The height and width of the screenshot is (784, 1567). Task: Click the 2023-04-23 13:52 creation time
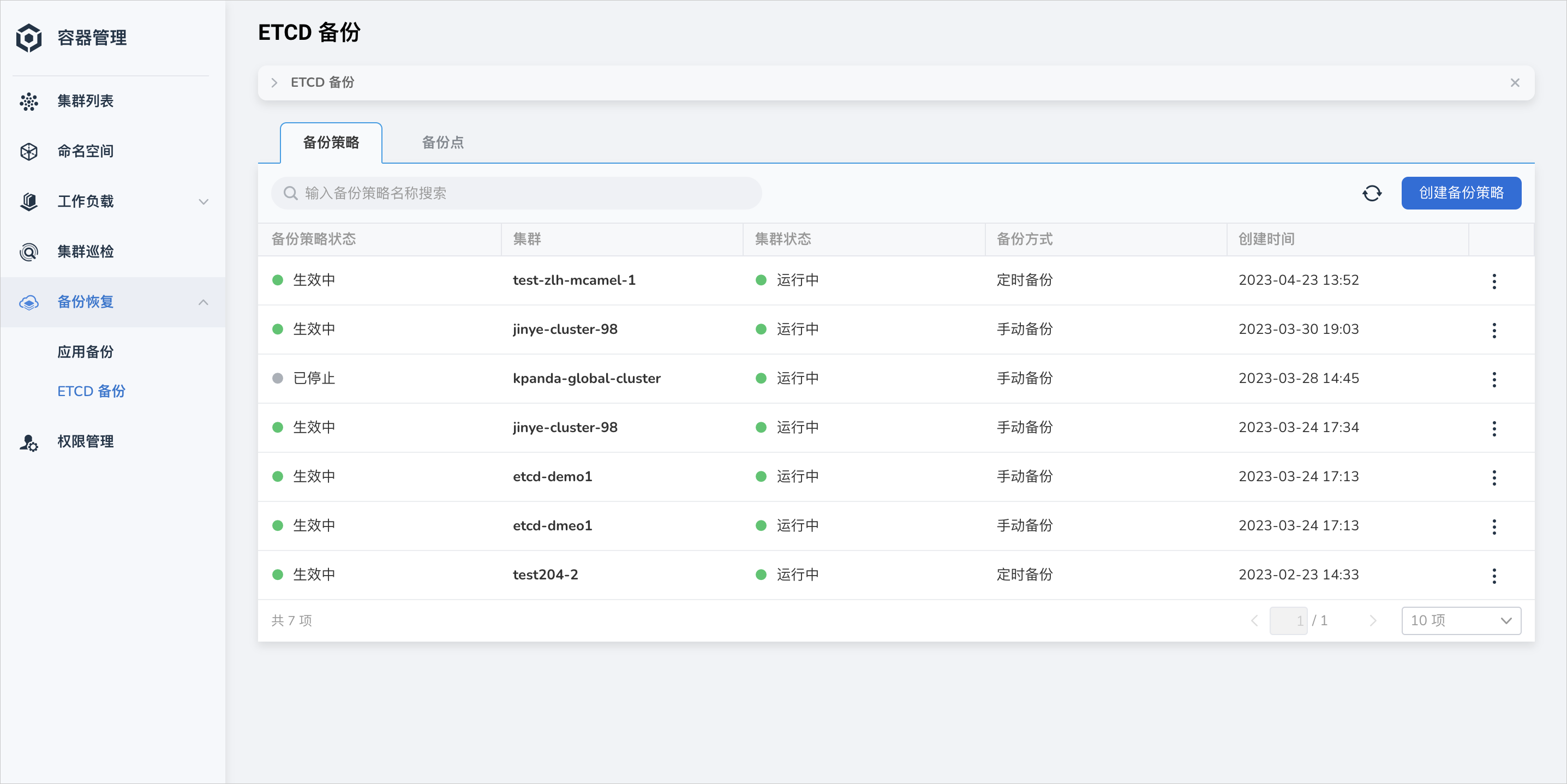tap(1299, 280)
